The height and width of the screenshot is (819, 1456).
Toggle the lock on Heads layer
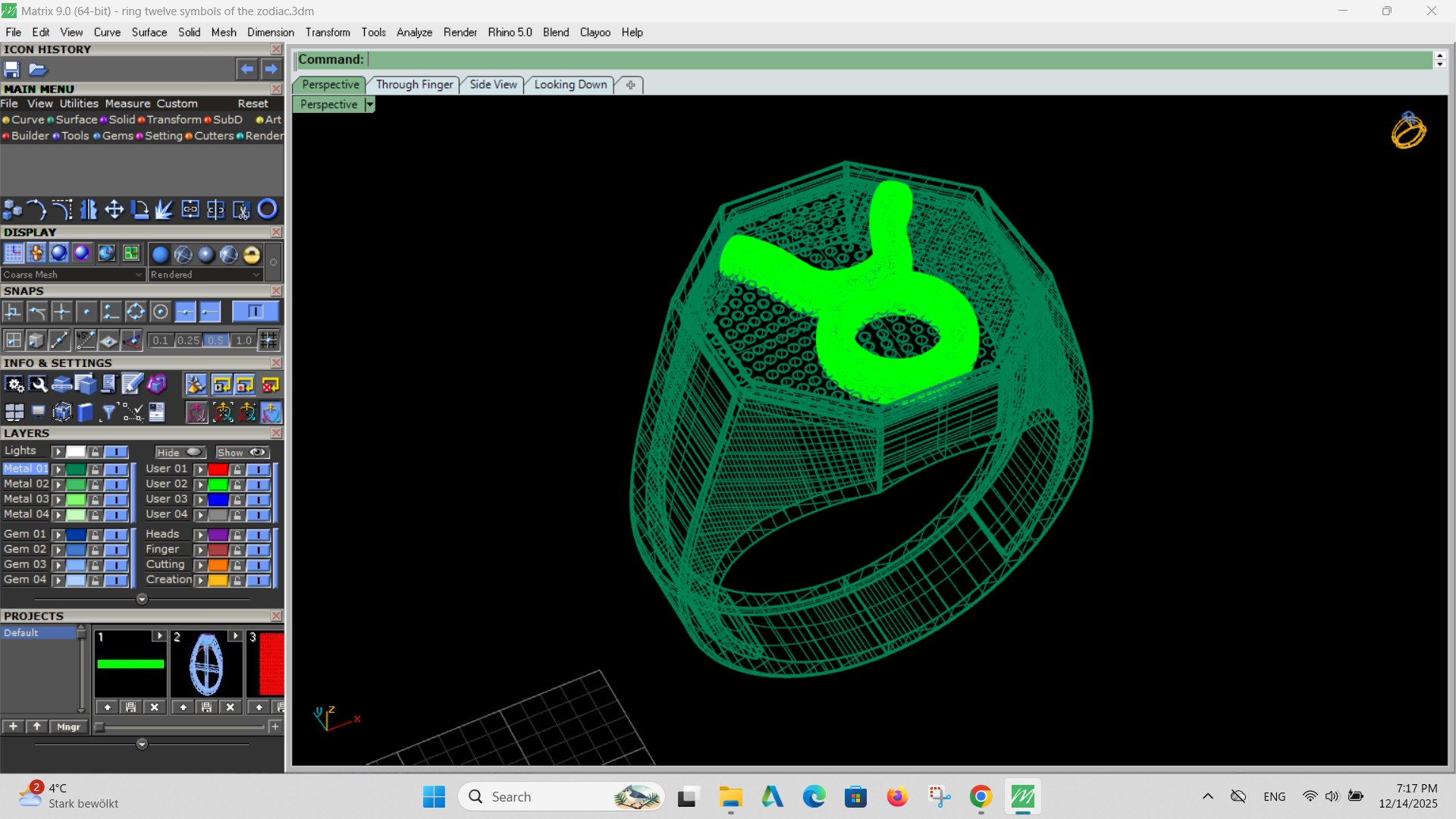237,535
